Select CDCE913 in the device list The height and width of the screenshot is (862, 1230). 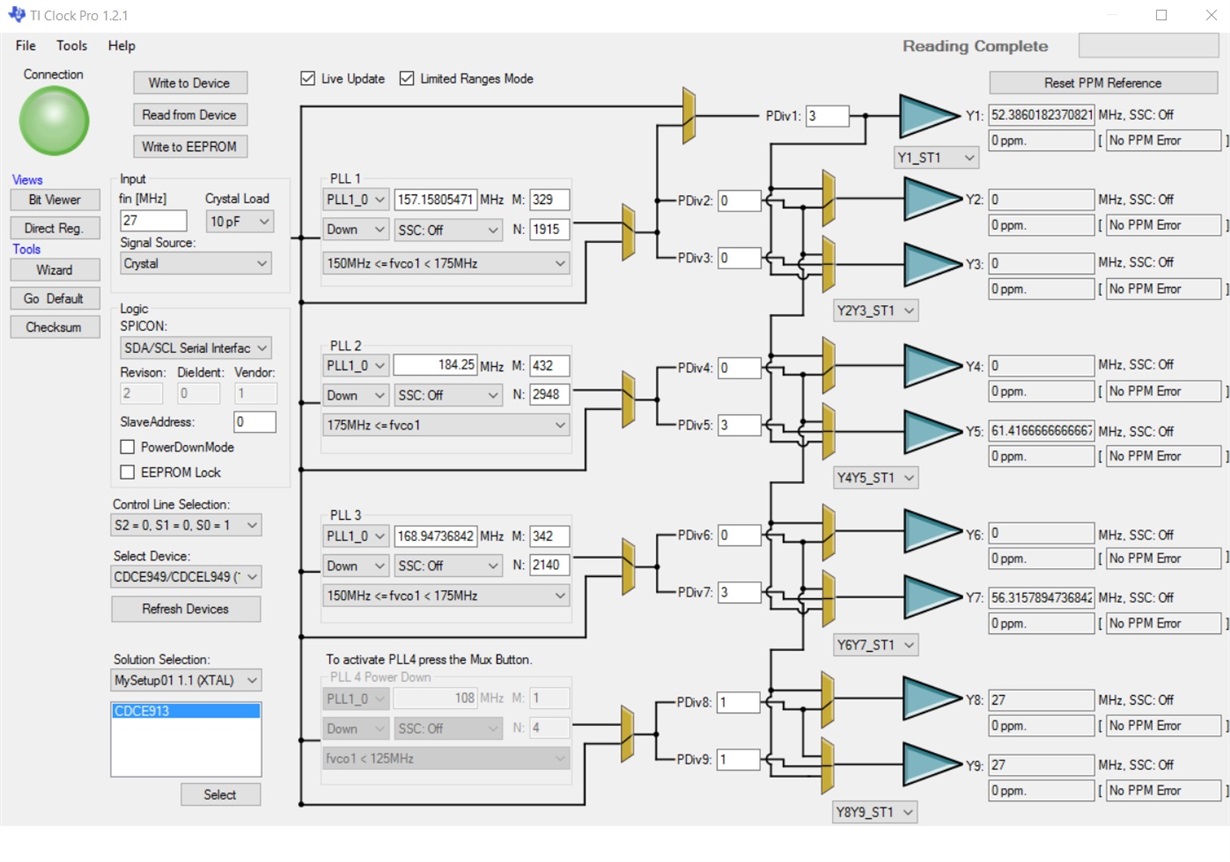186,711
